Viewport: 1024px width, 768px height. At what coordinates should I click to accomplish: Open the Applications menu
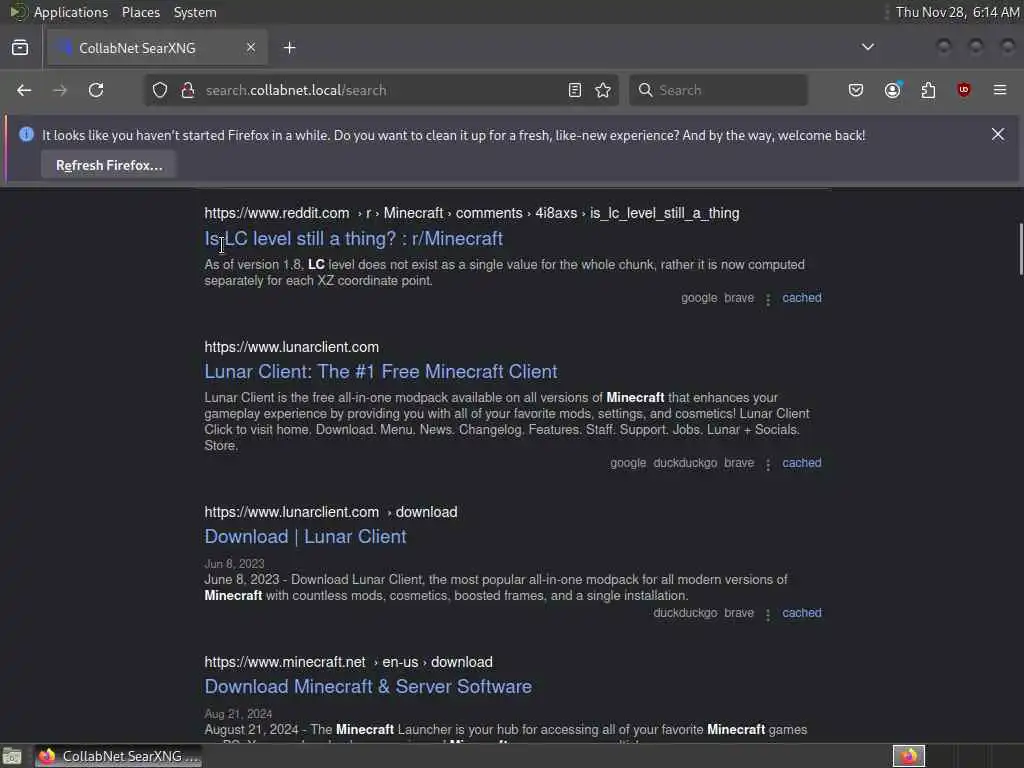(x=71, y=12)
